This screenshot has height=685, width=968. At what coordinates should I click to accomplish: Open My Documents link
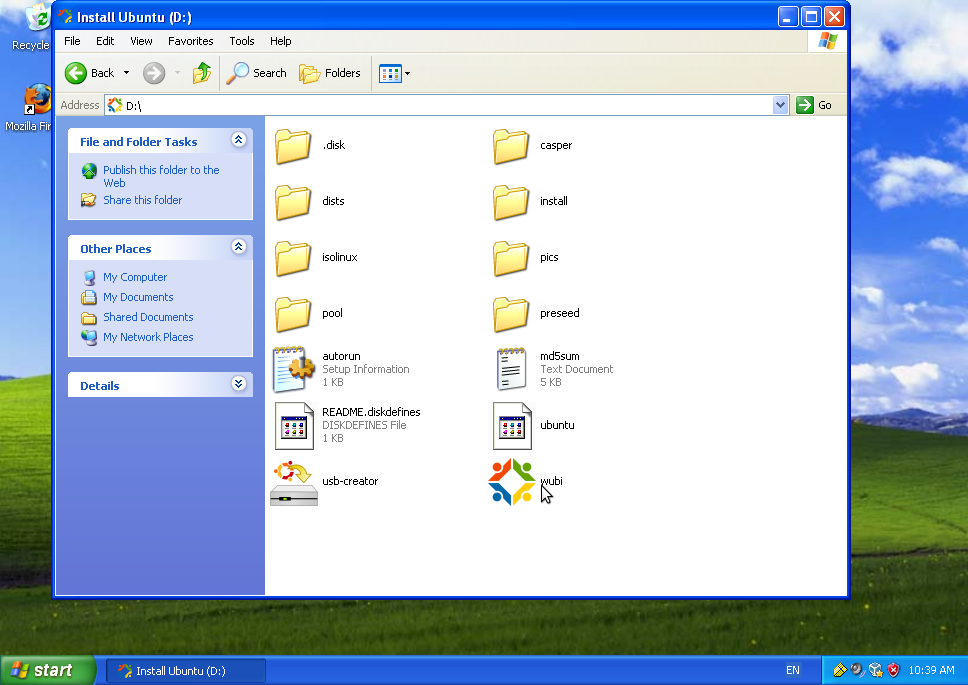click(138, 297)
